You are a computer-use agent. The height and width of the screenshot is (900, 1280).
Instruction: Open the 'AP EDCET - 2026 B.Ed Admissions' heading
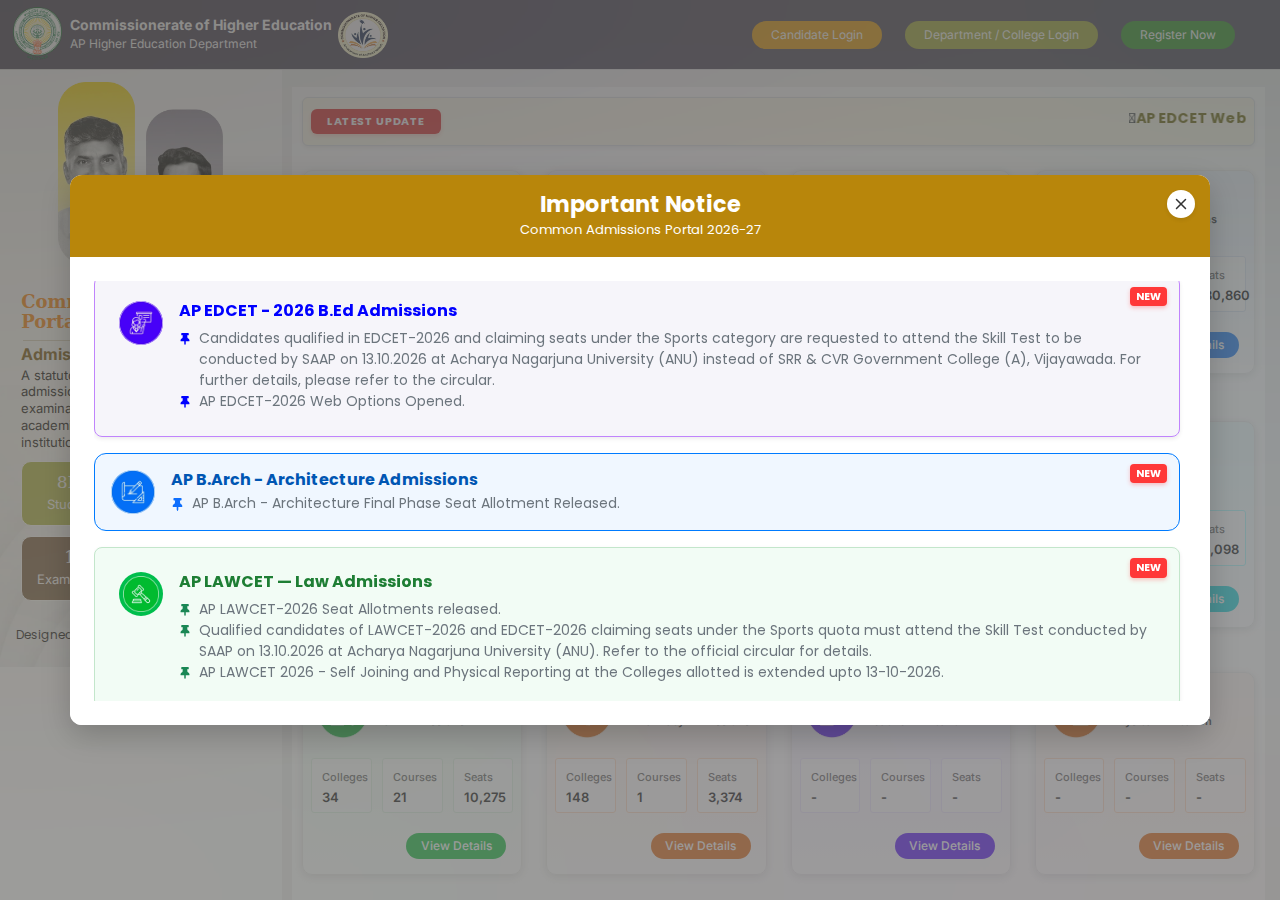click(x=318, y=311)
